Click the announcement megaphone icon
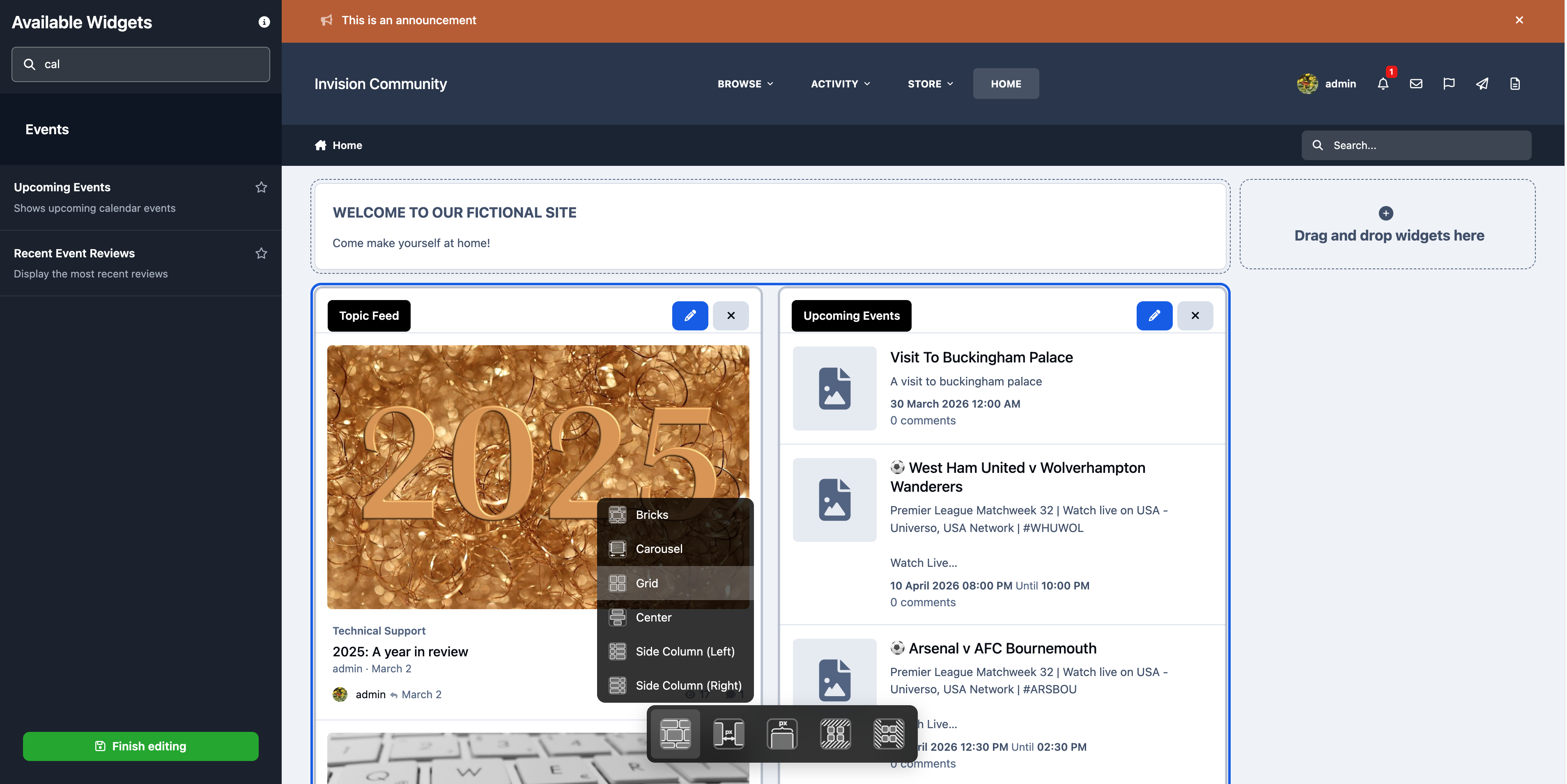The image size is (1567, 784). (326, 21)
